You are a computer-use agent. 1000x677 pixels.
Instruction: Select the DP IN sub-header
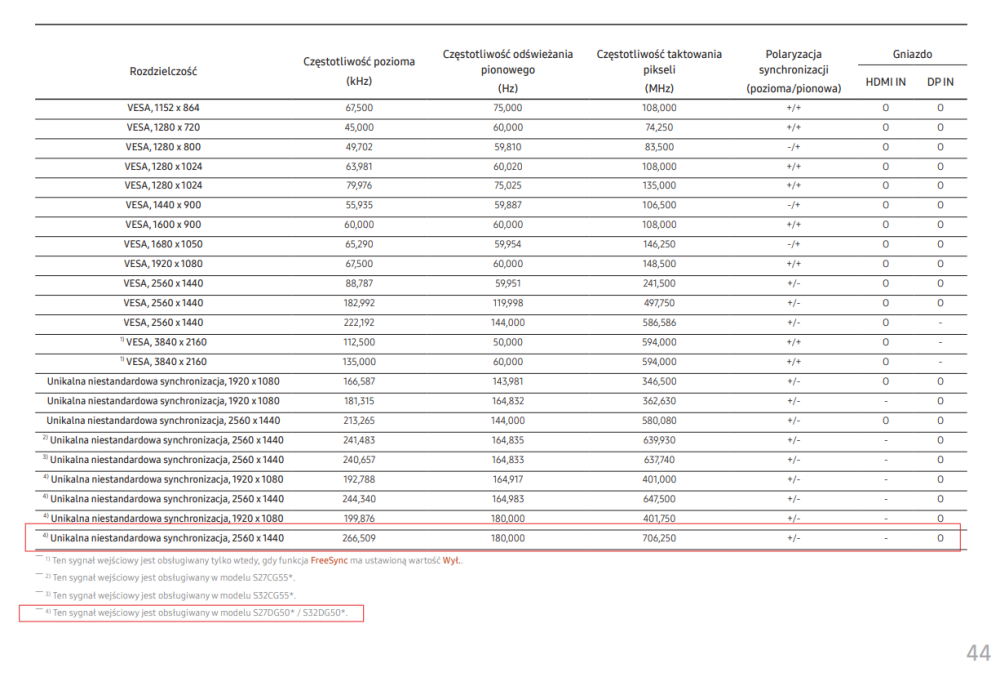[x=940, y=81]
